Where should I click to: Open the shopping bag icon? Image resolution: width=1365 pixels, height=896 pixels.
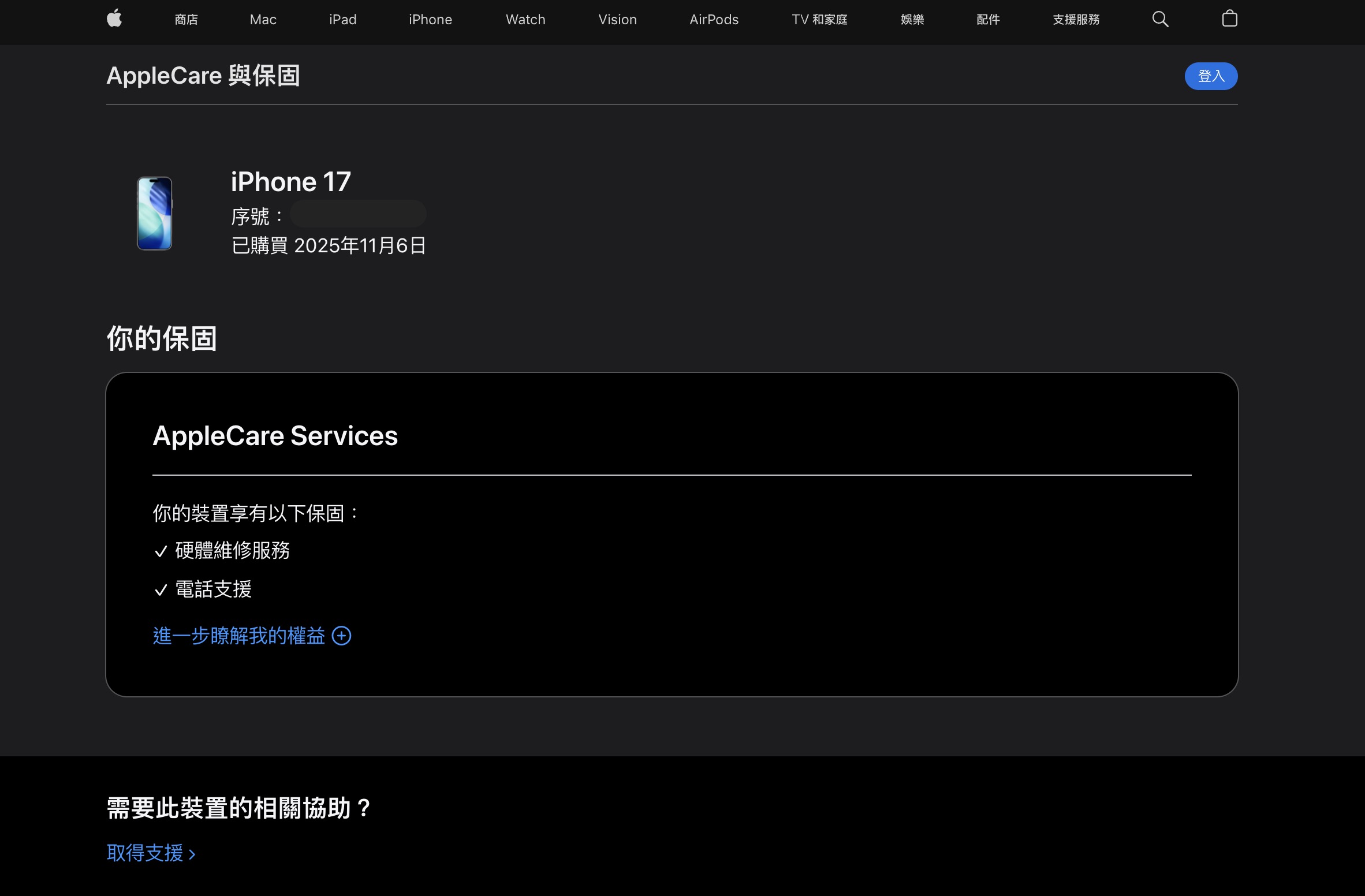click(1229, 18)
